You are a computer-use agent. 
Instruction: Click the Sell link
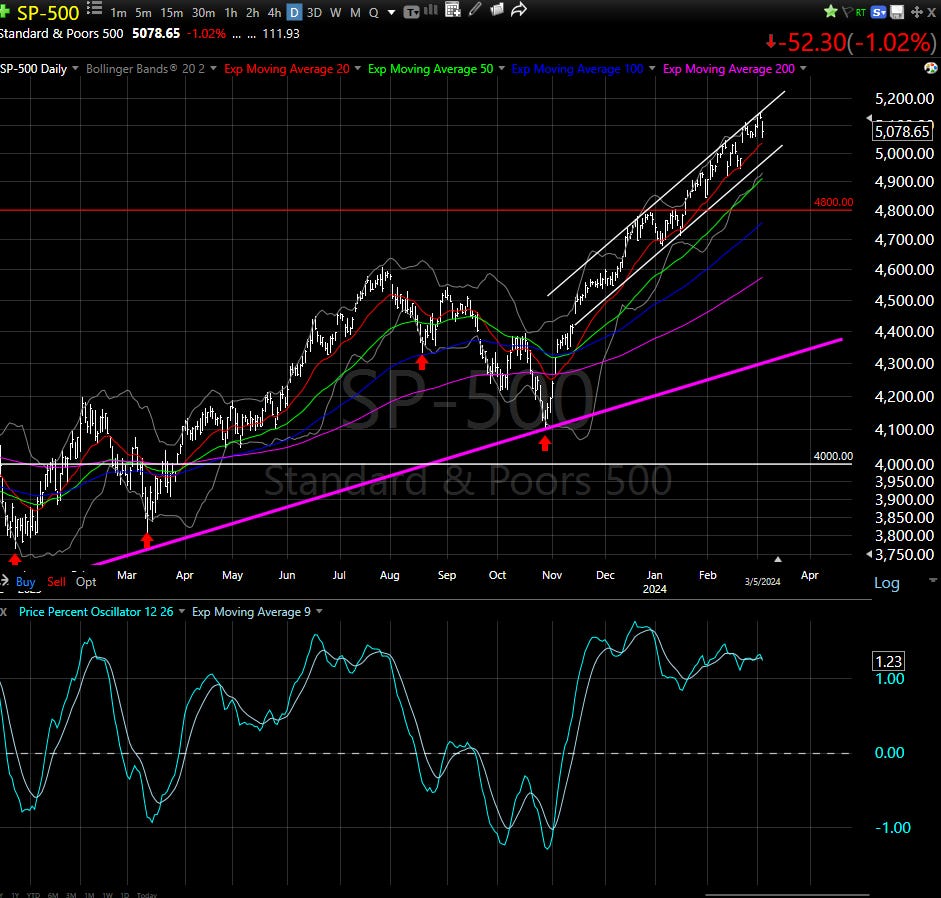coord(56,581)
